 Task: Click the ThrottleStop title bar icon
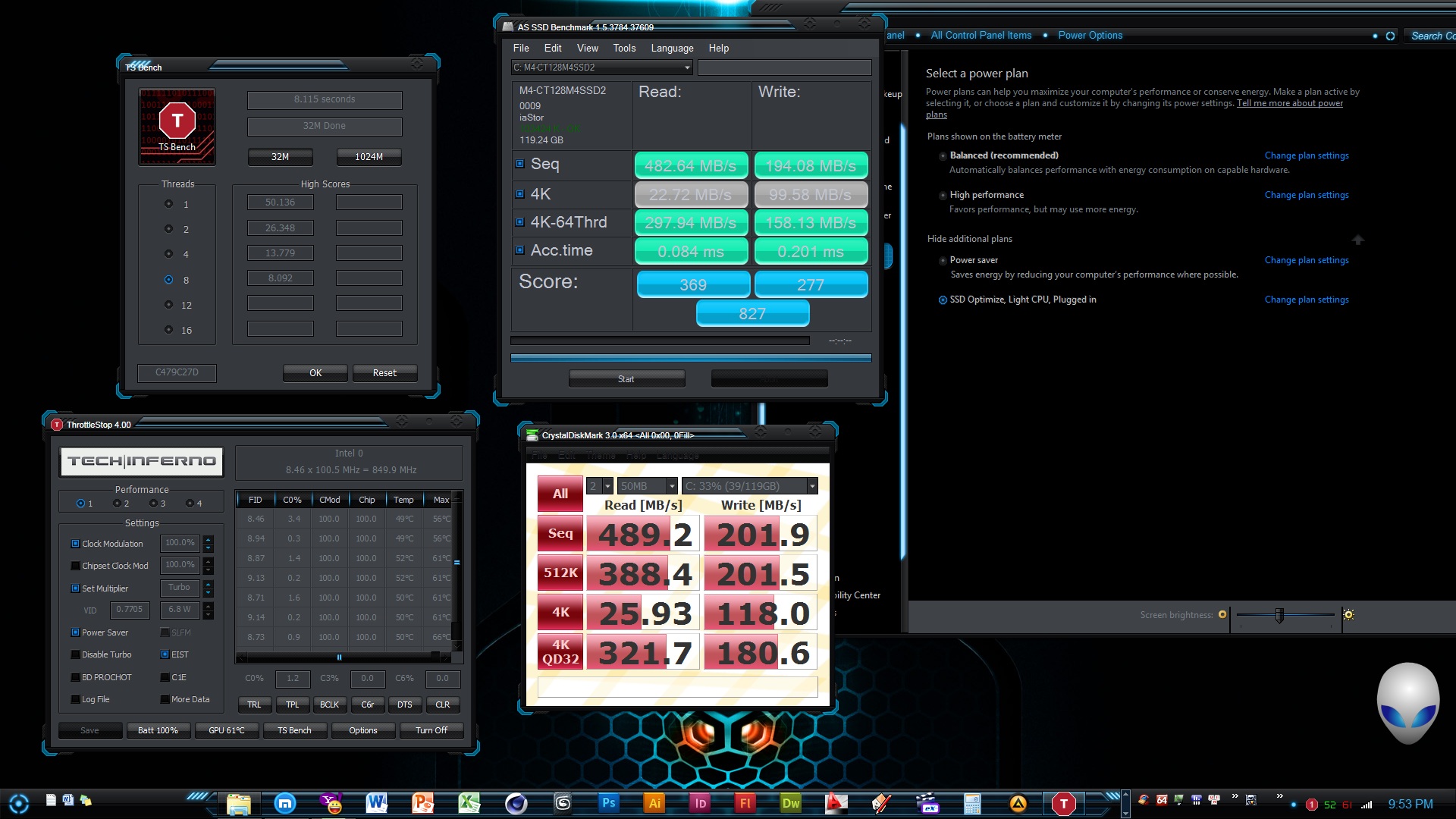point(57,425)
